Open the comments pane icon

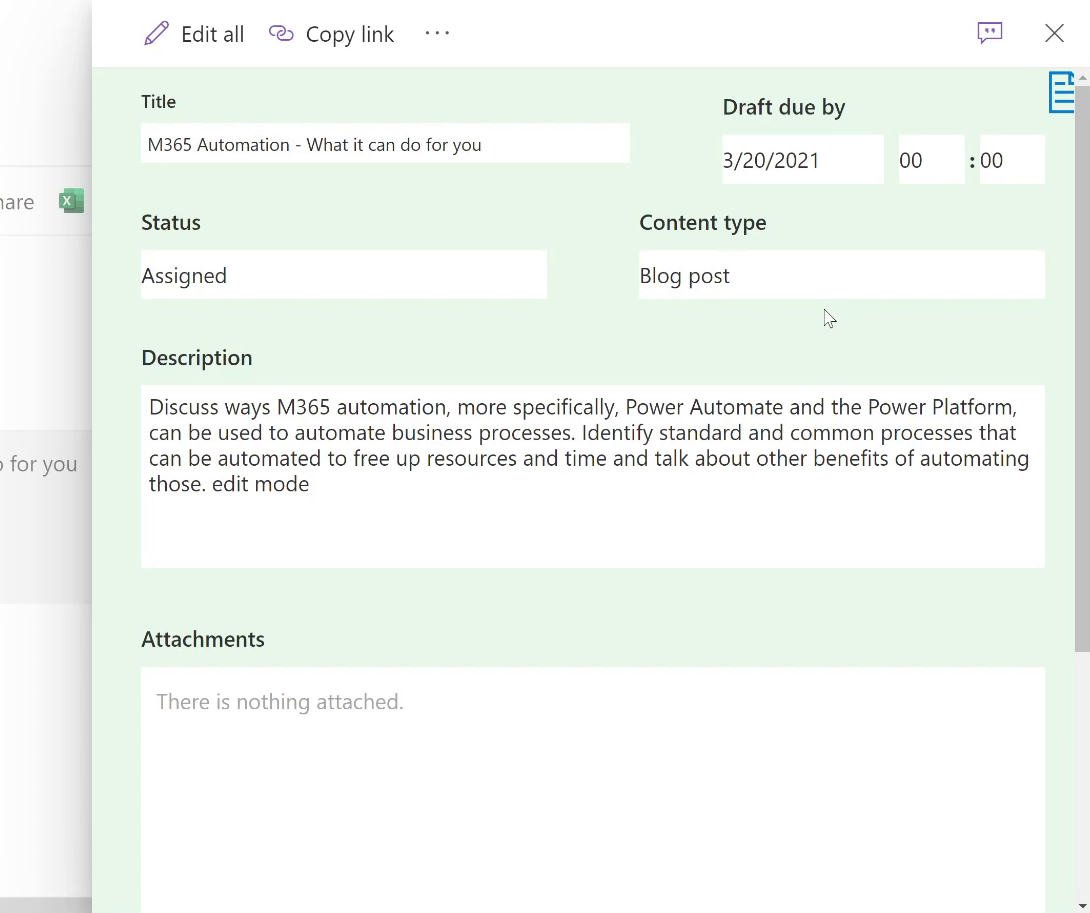click(x=989, y=33)
